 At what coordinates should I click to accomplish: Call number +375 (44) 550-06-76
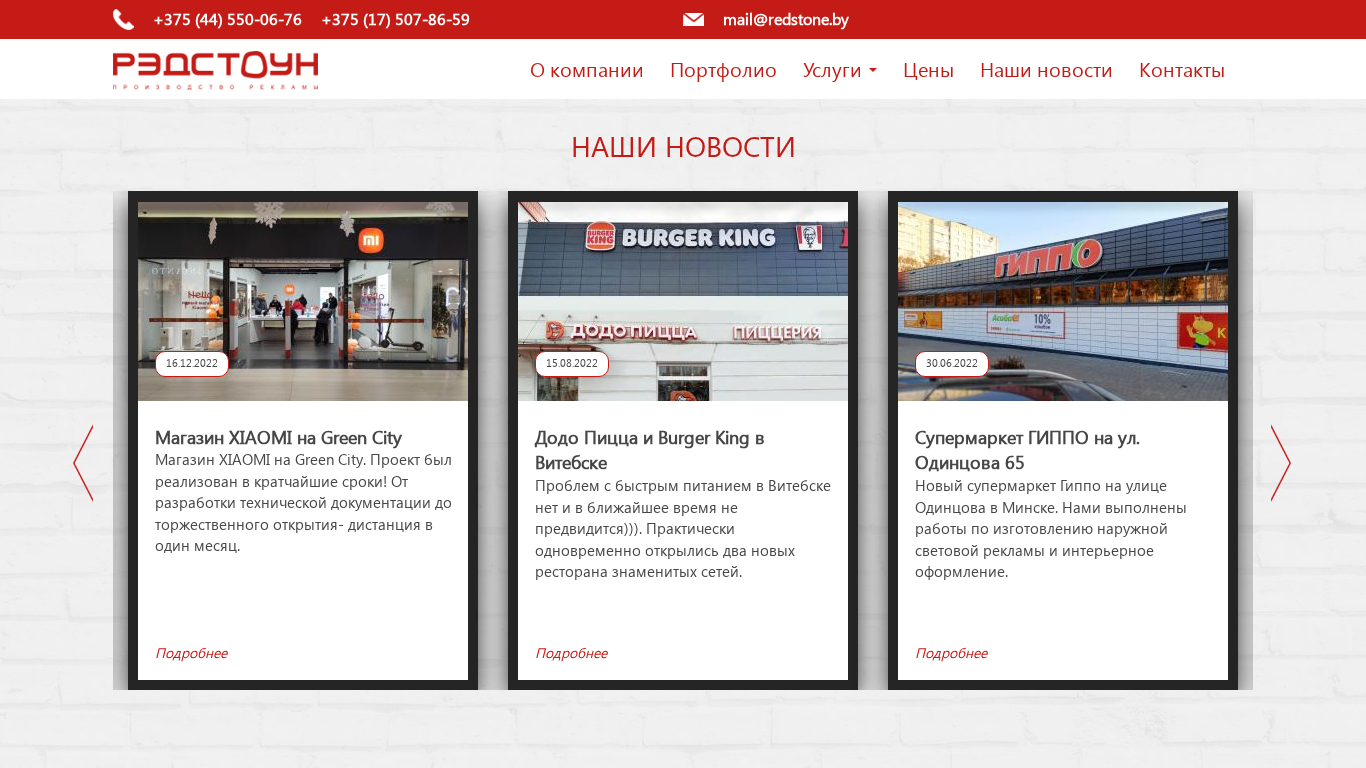(228, 20)
